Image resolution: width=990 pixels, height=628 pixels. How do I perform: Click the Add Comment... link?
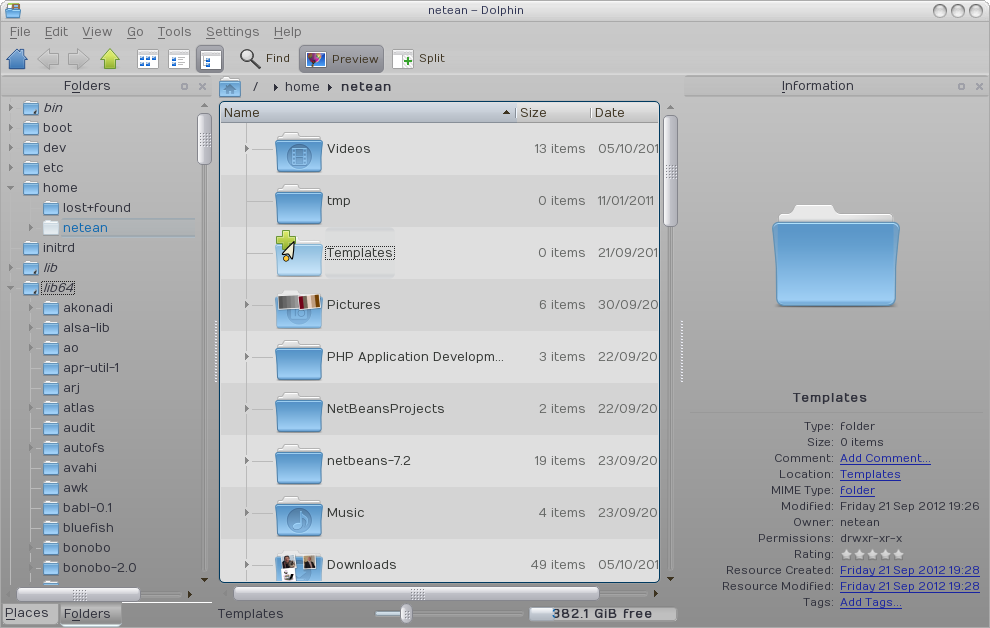coord(885,458)
